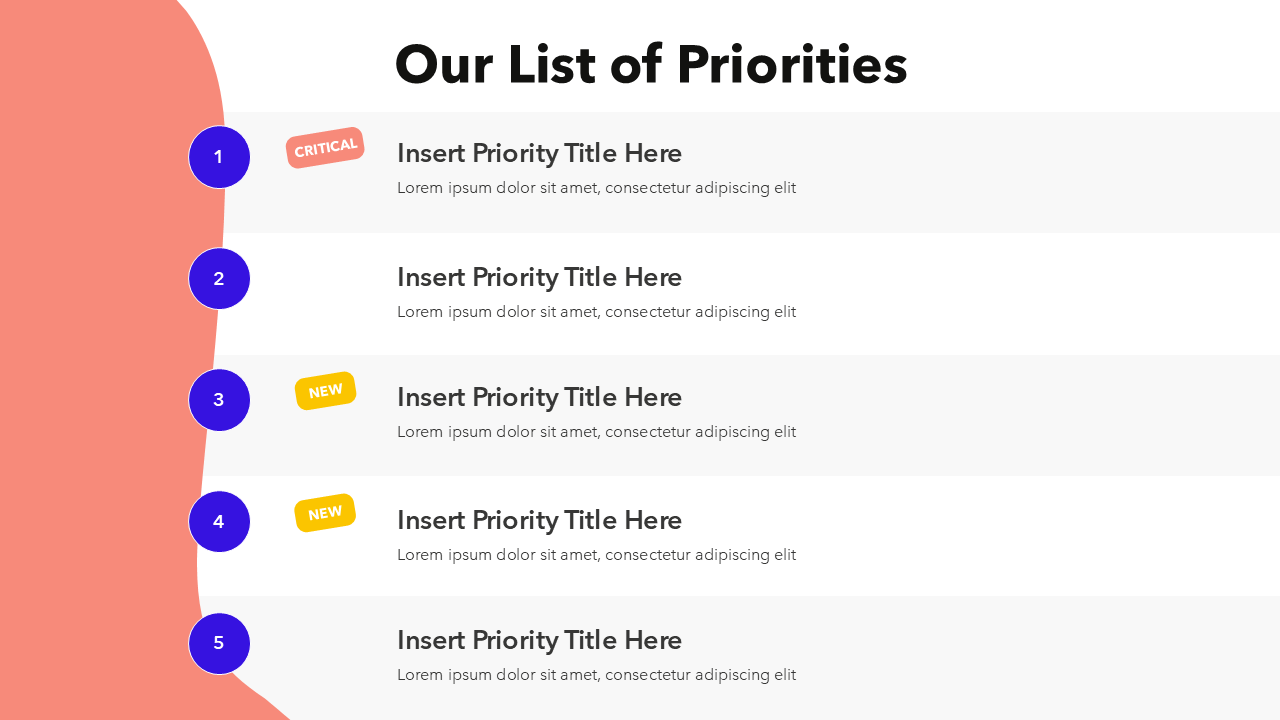The image size is (1280, 720).
Task: Select the first priority title text
Action: pos(539,153)
